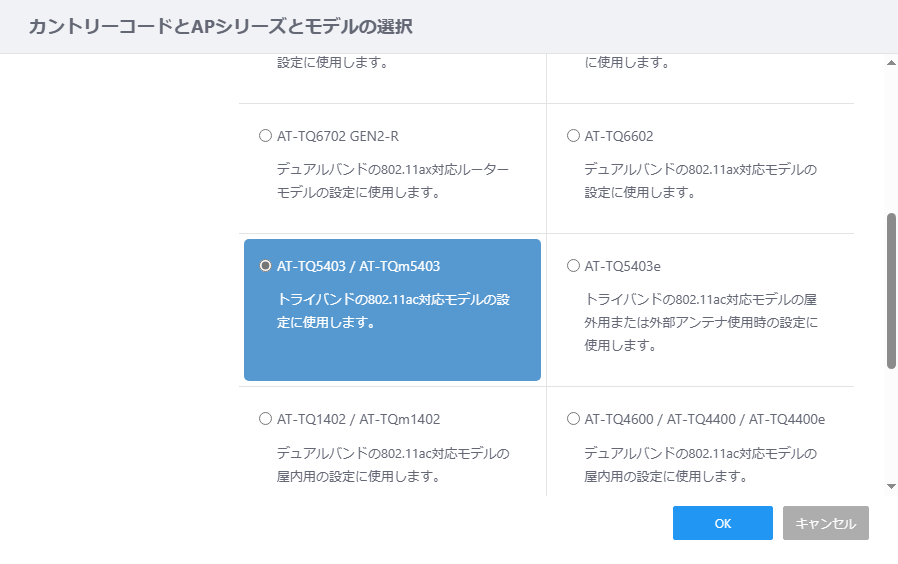Select the AT-TQ5403e radio button
Screen dimensions: 898x564
[573, 266]
